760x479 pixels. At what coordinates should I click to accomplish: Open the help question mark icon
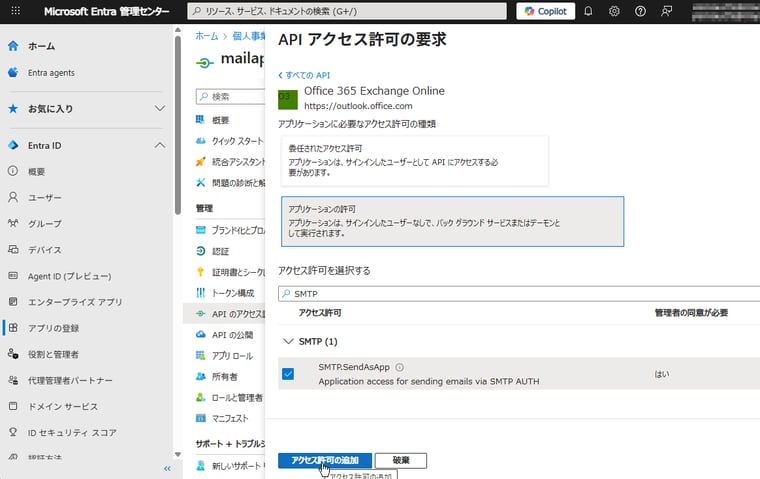tap(640, 11)
